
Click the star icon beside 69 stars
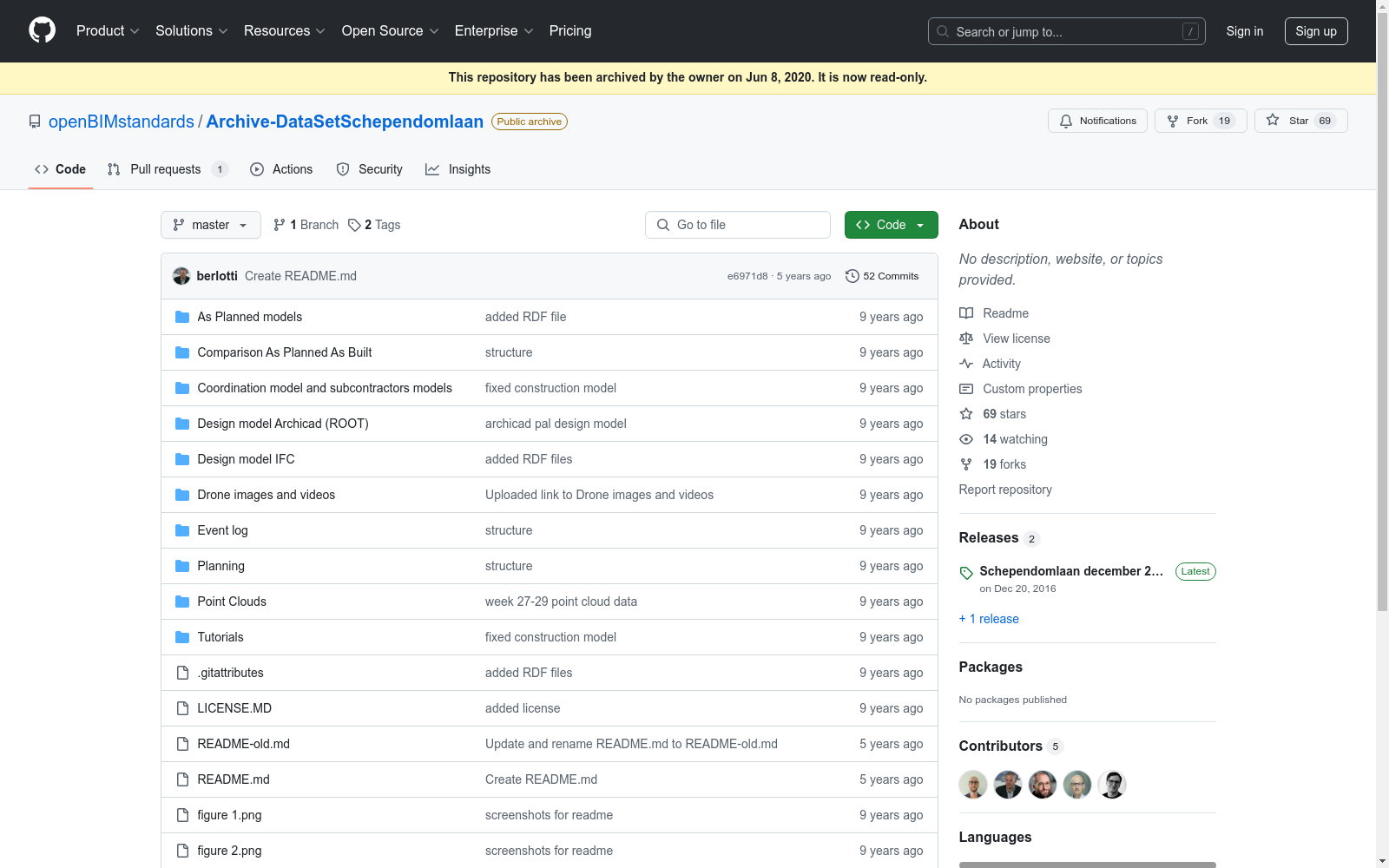[966, 414]
